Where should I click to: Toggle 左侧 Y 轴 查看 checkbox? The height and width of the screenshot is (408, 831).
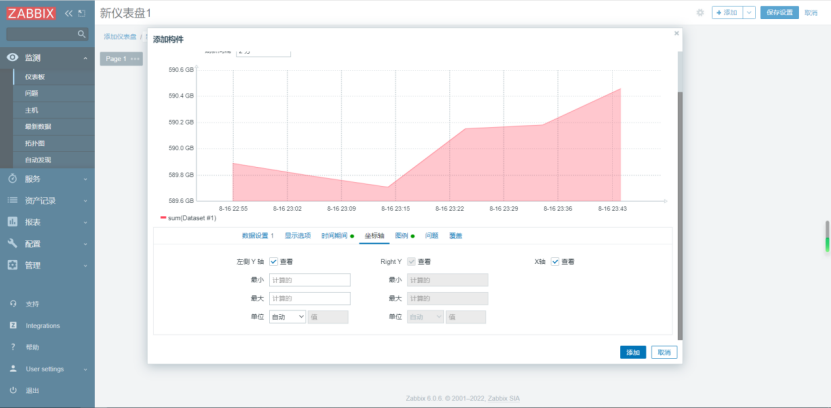click(273, 261)
